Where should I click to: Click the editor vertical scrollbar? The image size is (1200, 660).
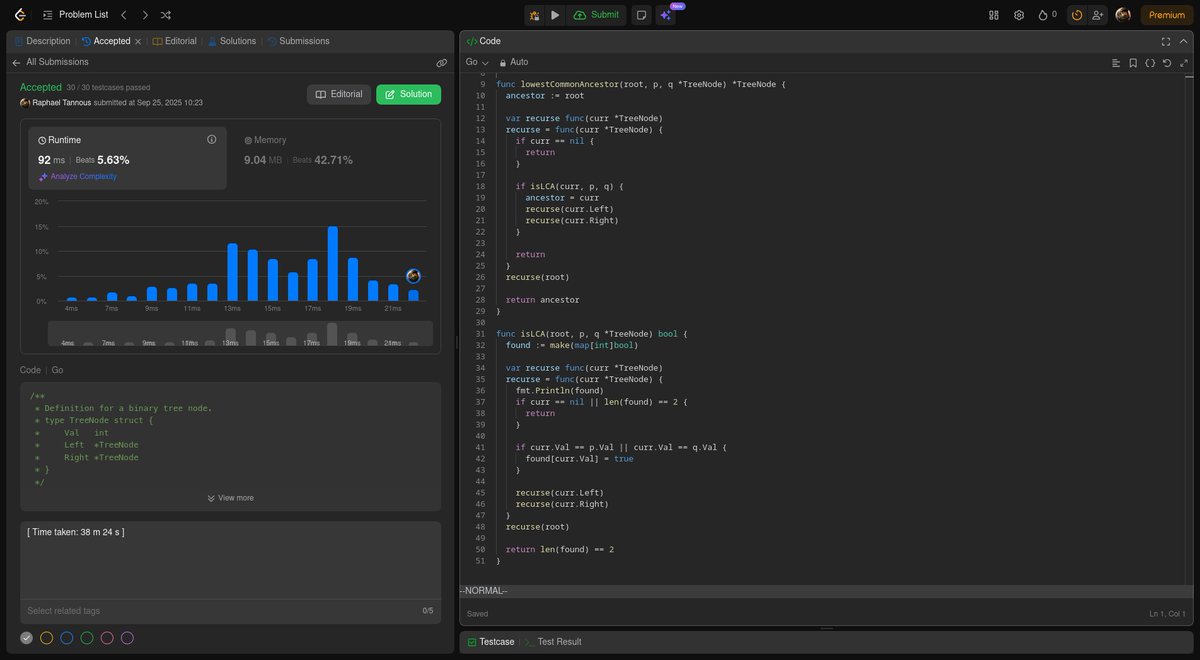coord(1190,330)
